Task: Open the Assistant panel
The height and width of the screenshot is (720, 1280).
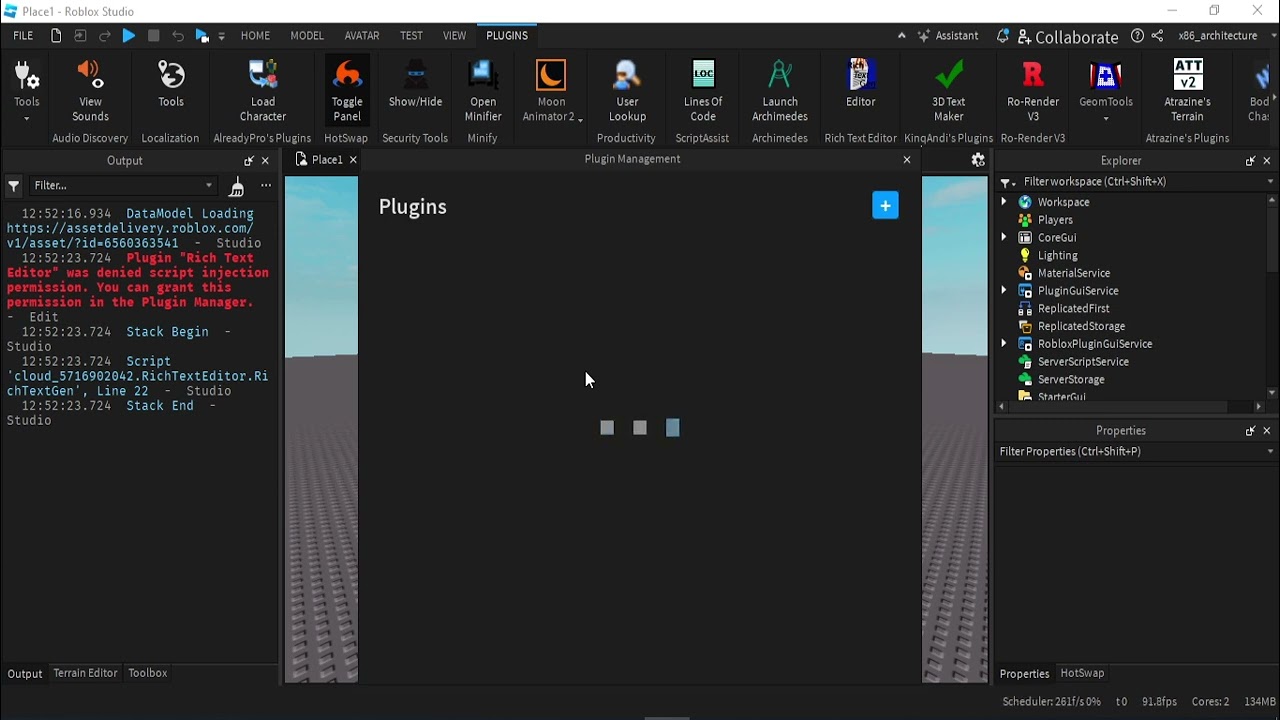Action: point(948,35)
